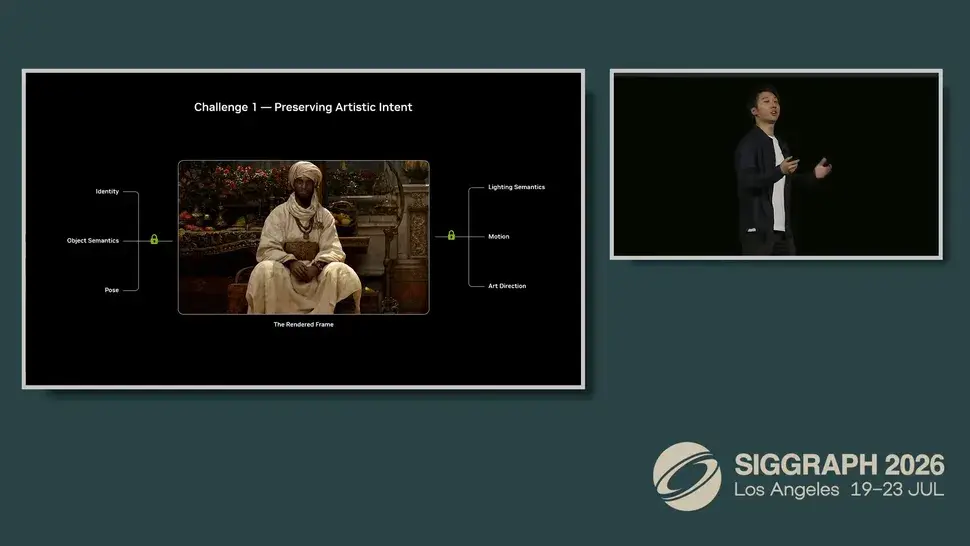This screenshot has height=546, width=970.
Task: Click the slide title 'Challenge 1 — Preserving Artistic Intent'
Action: (x=303, y=107)
